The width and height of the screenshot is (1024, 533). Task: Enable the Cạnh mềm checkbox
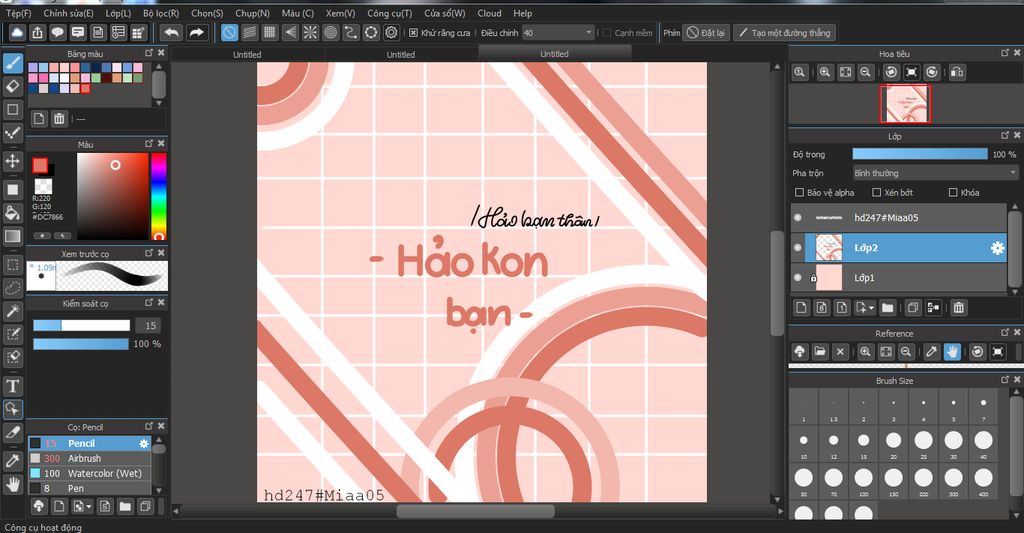[x=607, y=33]
